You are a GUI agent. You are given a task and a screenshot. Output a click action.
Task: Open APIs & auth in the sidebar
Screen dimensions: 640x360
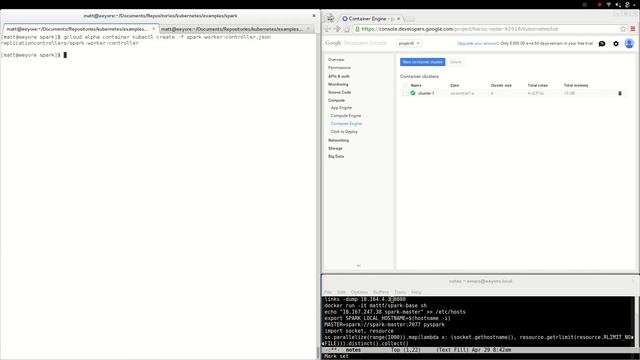click(x=339, y=76)
